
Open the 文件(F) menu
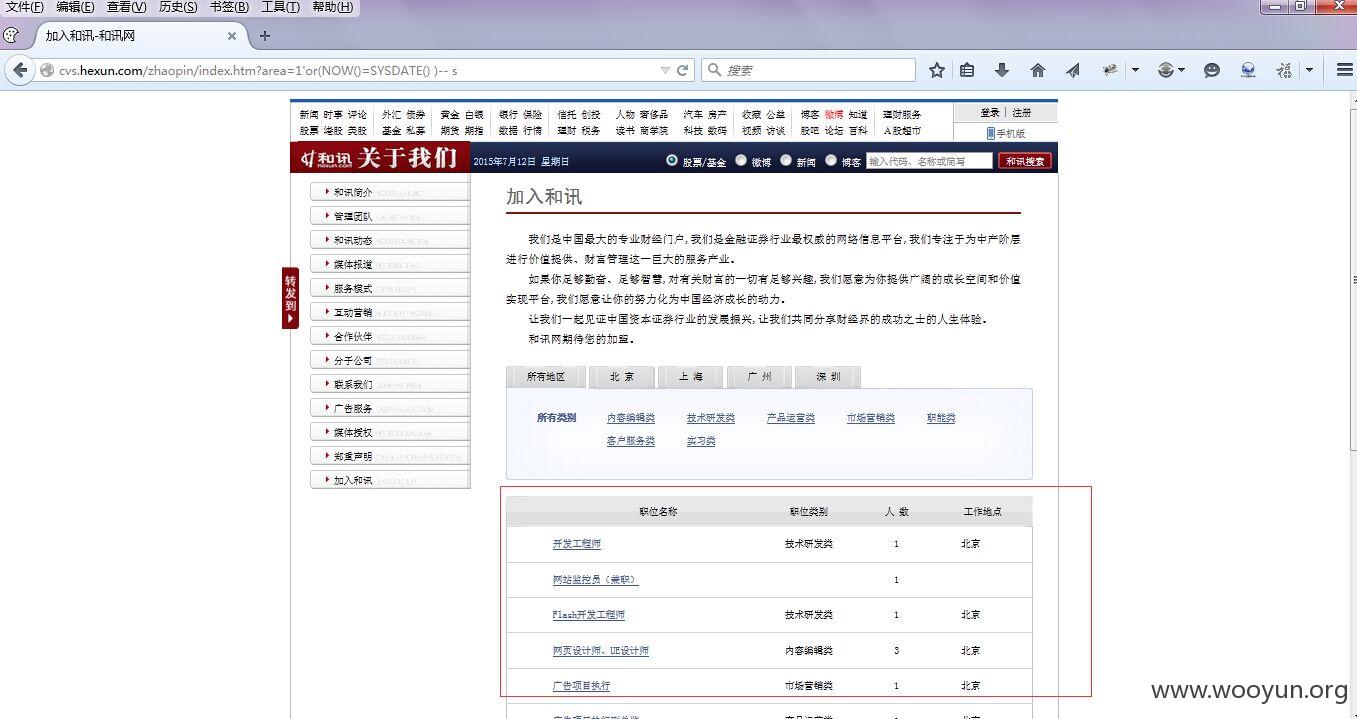[24, 7]
